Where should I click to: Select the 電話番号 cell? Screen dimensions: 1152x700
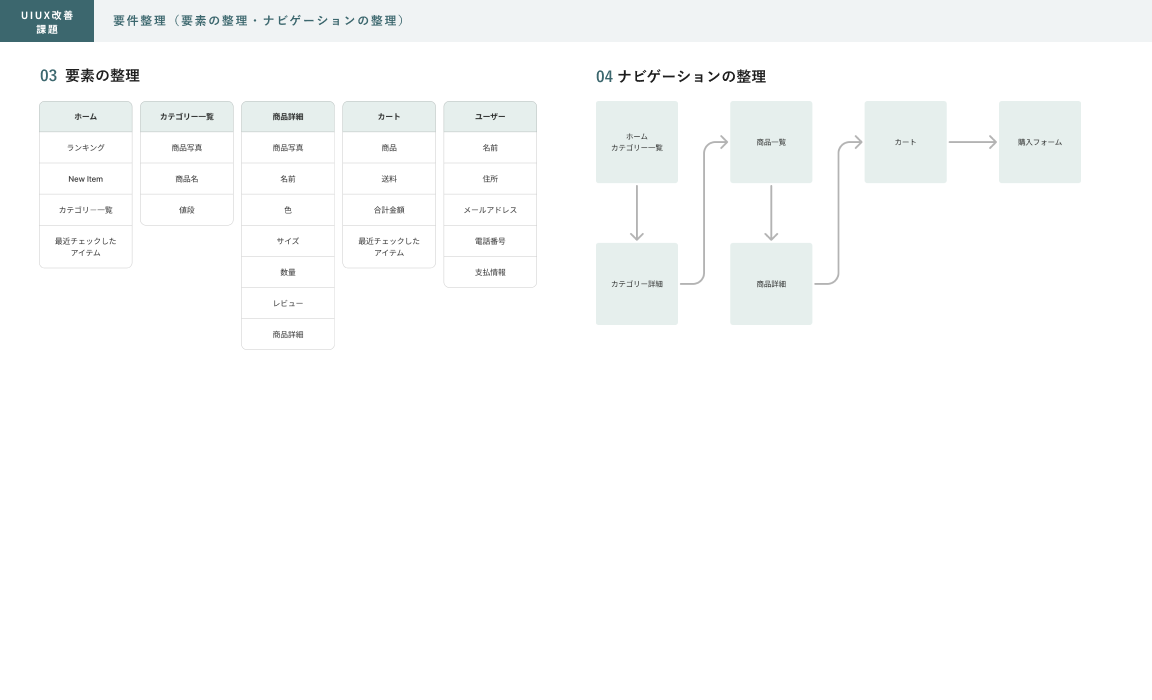[x=490, y=241]
